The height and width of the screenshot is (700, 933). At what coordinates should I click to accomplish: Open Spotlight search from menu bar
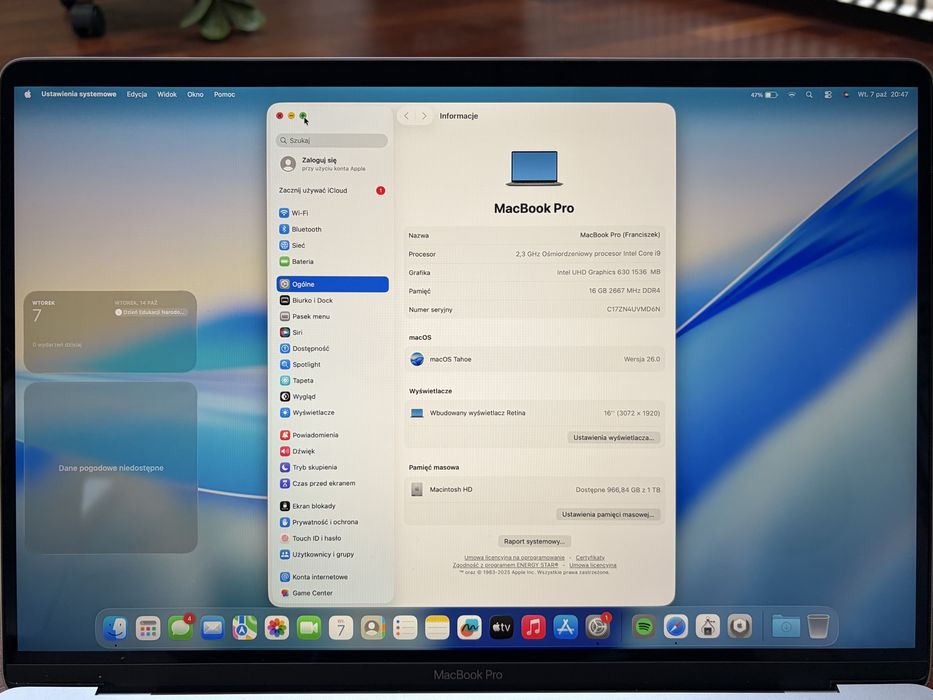(809, 95)
